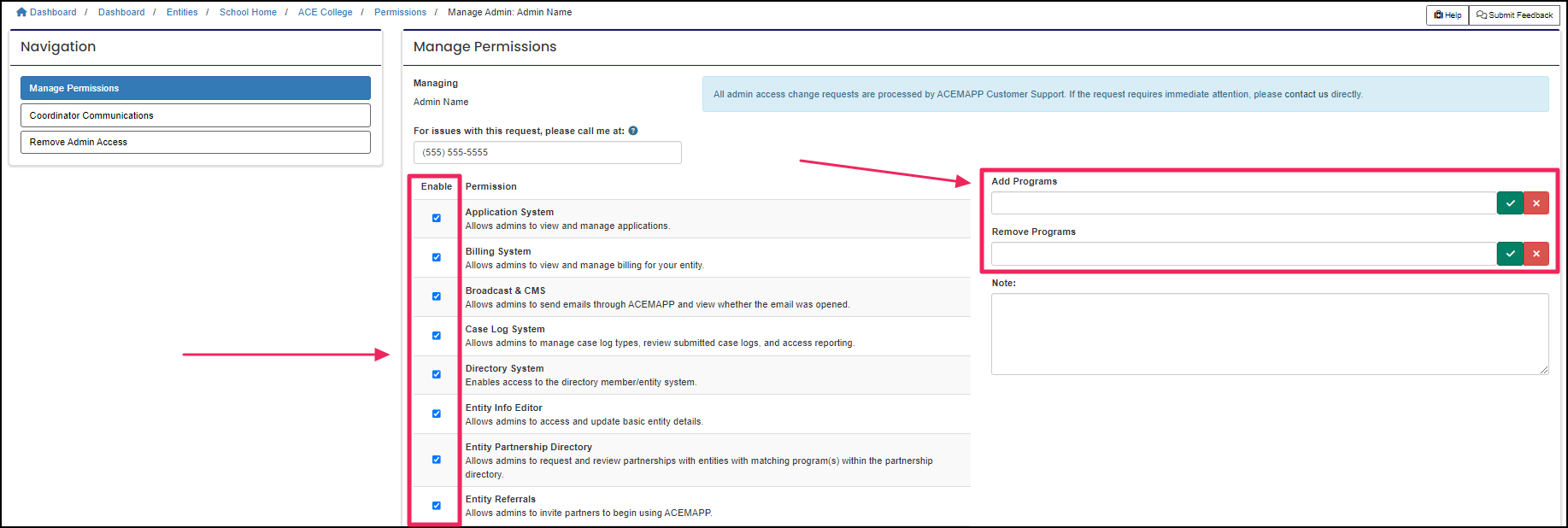The image size is (1568, 528).
Task: Click the Submit Feedback button
Action: 1514,15
